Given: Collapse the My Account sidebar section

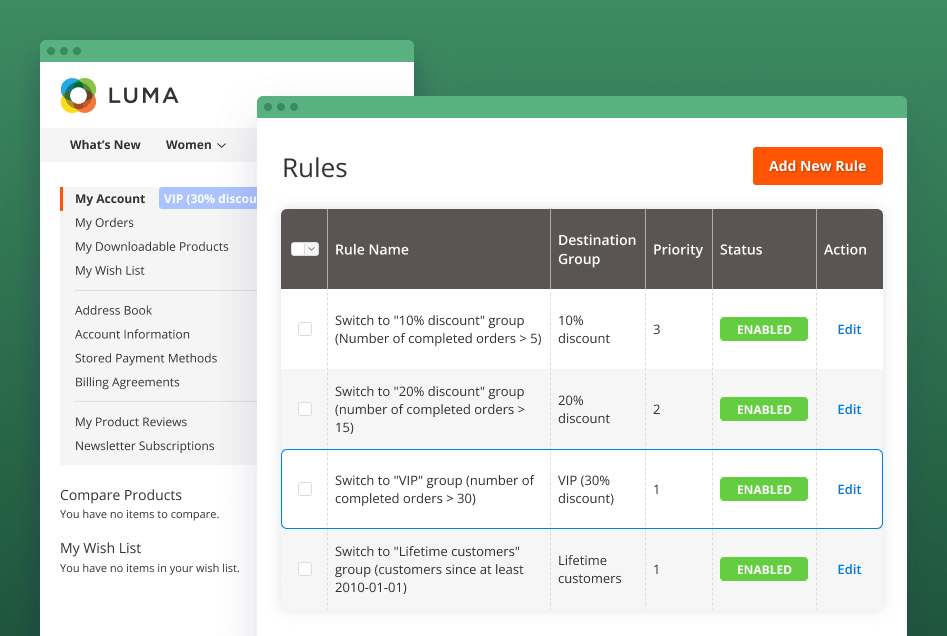Looking at the screenshot, I should click(109, 198).
